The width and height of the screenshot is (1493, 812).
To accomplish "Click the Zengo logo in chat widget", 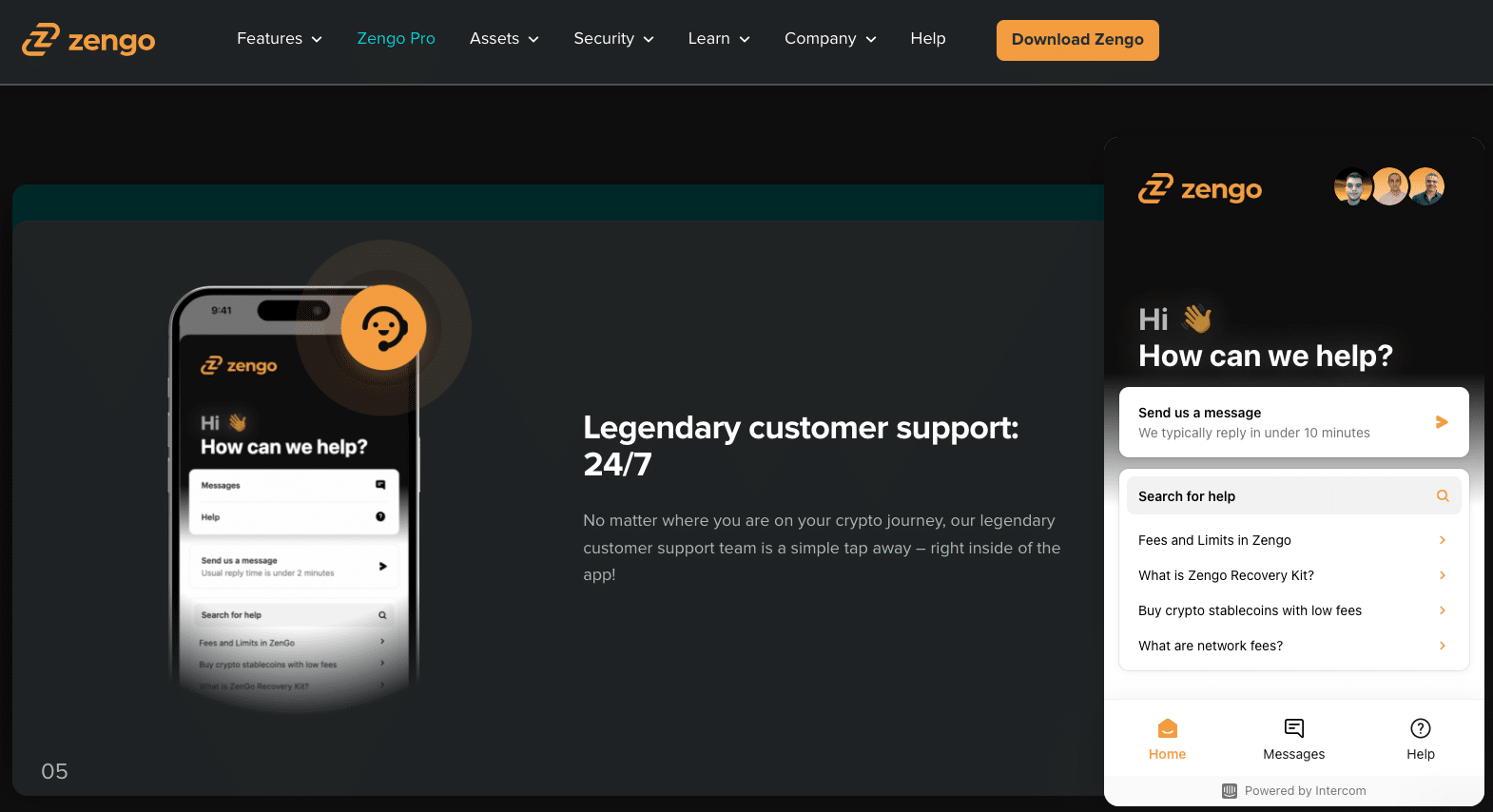I will click(1200, 189).
